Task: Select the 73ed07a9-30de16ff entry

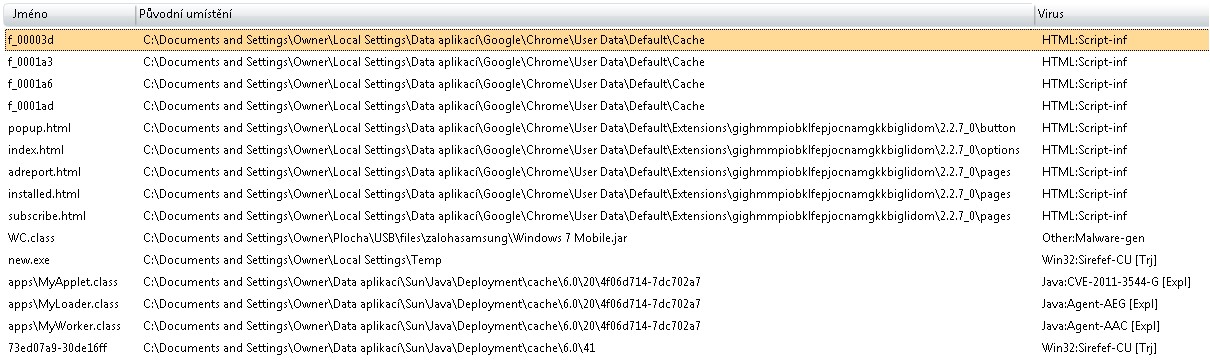Action: coord(57,348)
